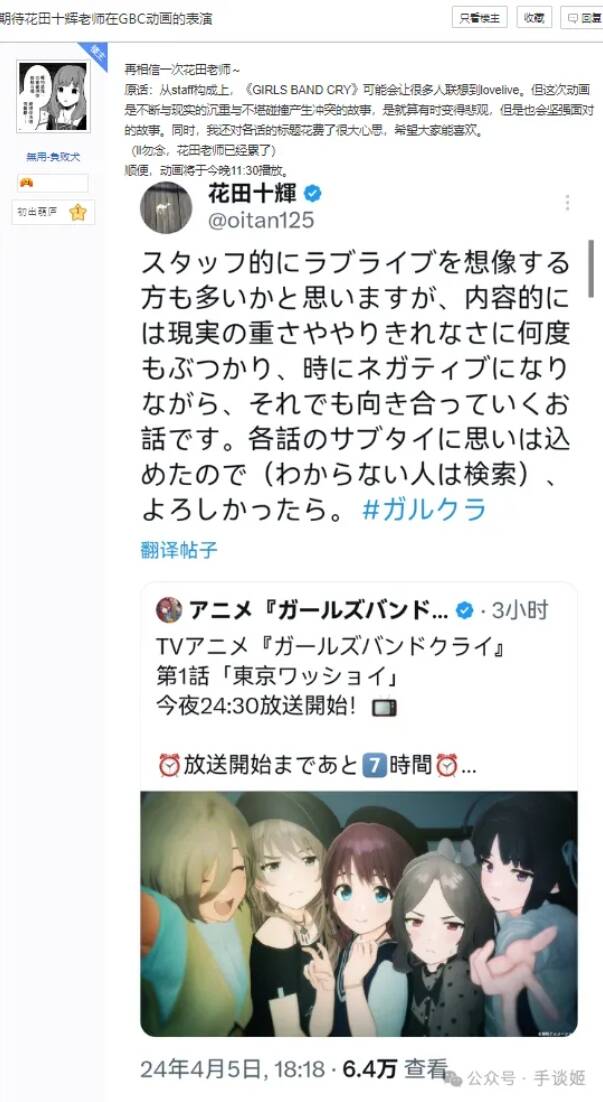Open the 無用-負敗犬 user profile link
This screenshot has width=603, height=1102.
53,157
